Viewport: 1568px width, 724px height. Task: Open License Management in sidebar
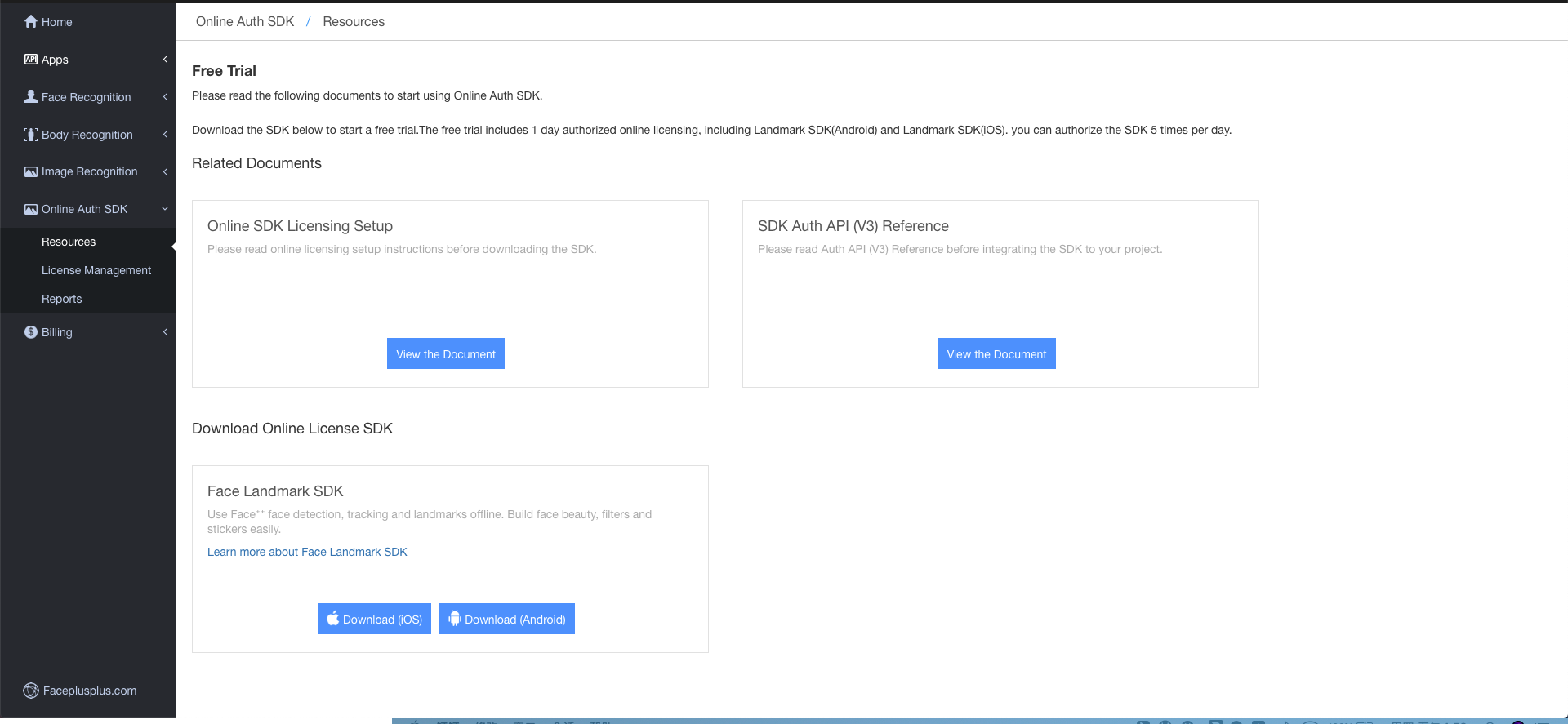pyautogui.click(x=96, y=270)
